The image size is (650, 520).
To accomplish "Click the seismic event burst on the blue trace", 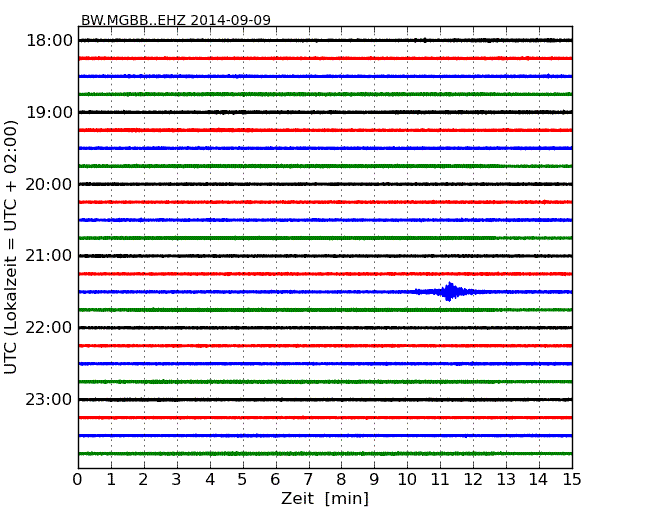I will (x=450, y=292).
